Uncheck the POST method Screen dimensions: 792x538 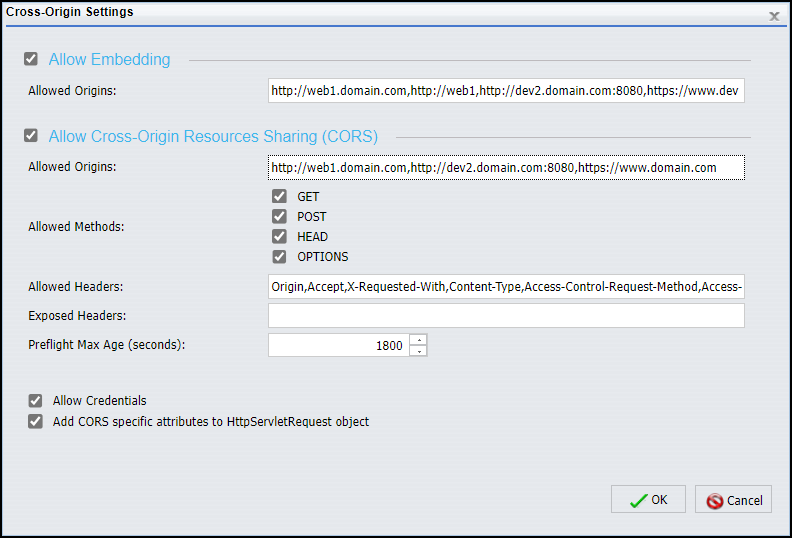pos(279,217)
